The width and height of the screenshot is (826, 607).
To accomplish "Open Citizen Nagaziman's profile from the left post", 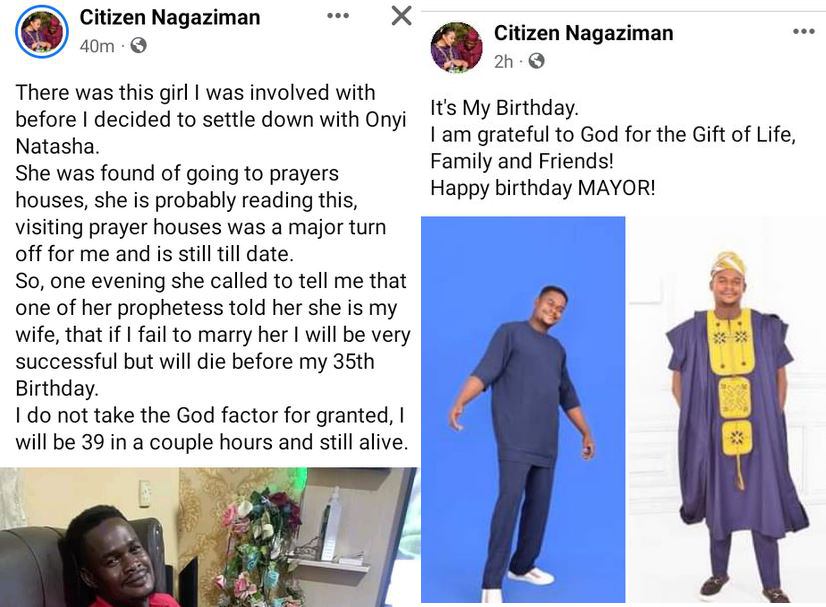I will 169,17.
